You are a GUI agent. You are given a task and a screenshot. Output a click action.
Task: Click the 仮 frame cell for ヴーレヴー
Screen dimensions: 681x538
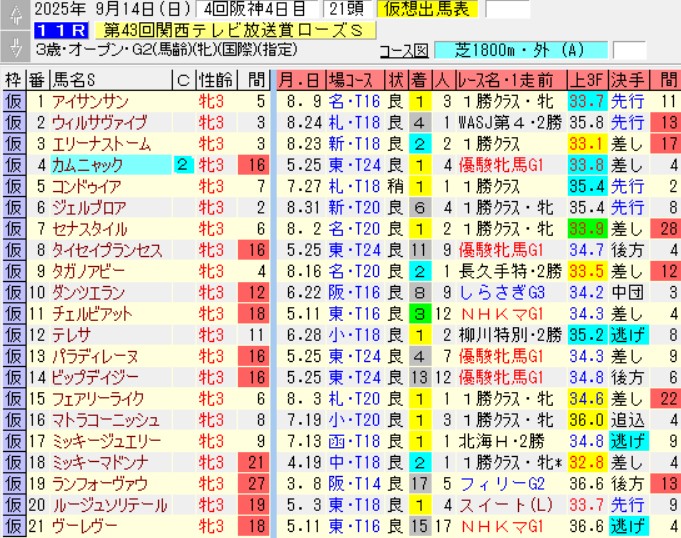pos(13,524)
